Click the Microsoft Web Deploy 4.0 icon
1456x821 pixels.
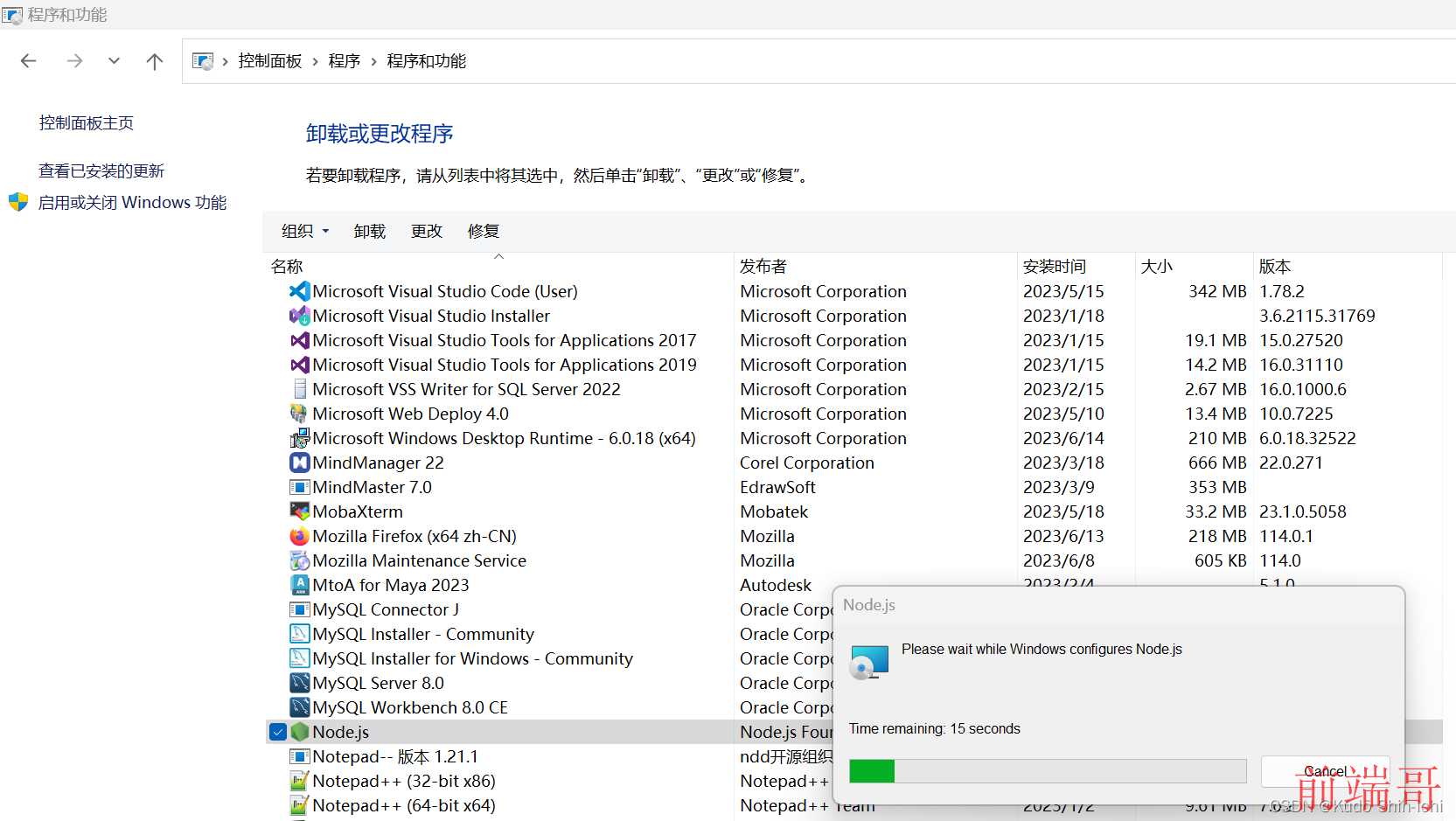pyautogui.click(x=300, y=414)
